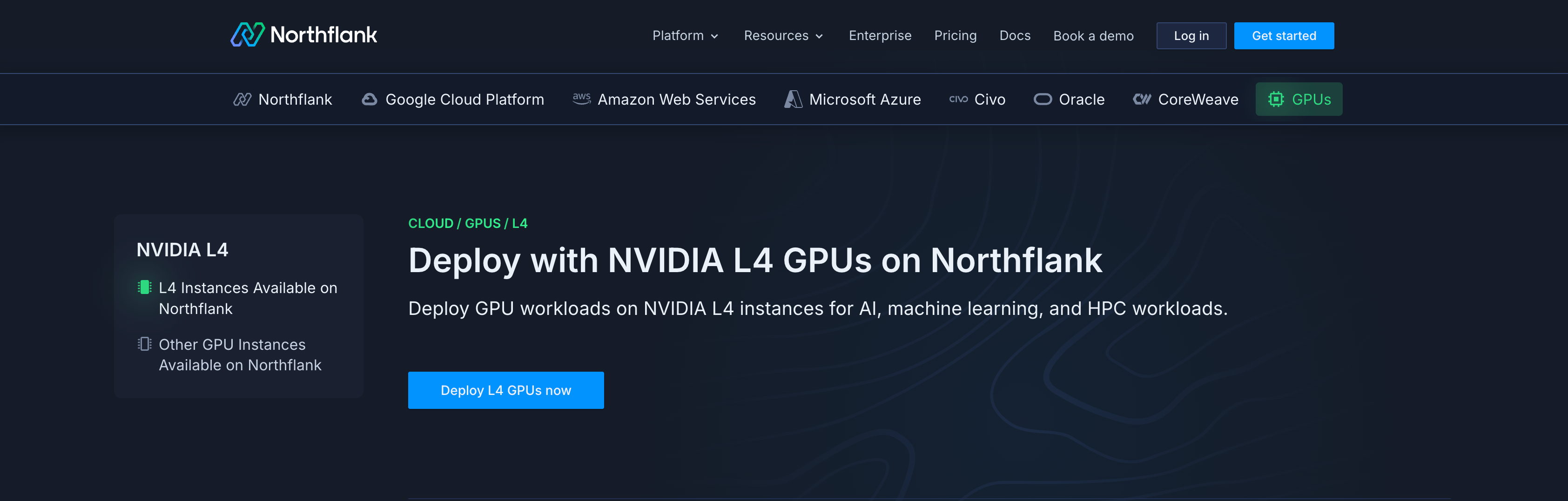Click Deploy L4 GPUs now button
The image size is (1568, 501).
pos(506,390)
